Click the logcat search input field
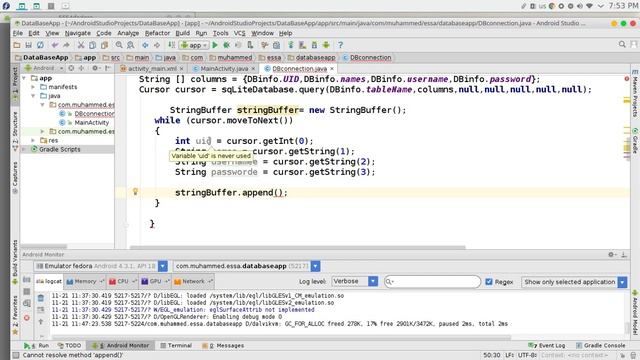This screenshot has width=640, height=360. 433,282
